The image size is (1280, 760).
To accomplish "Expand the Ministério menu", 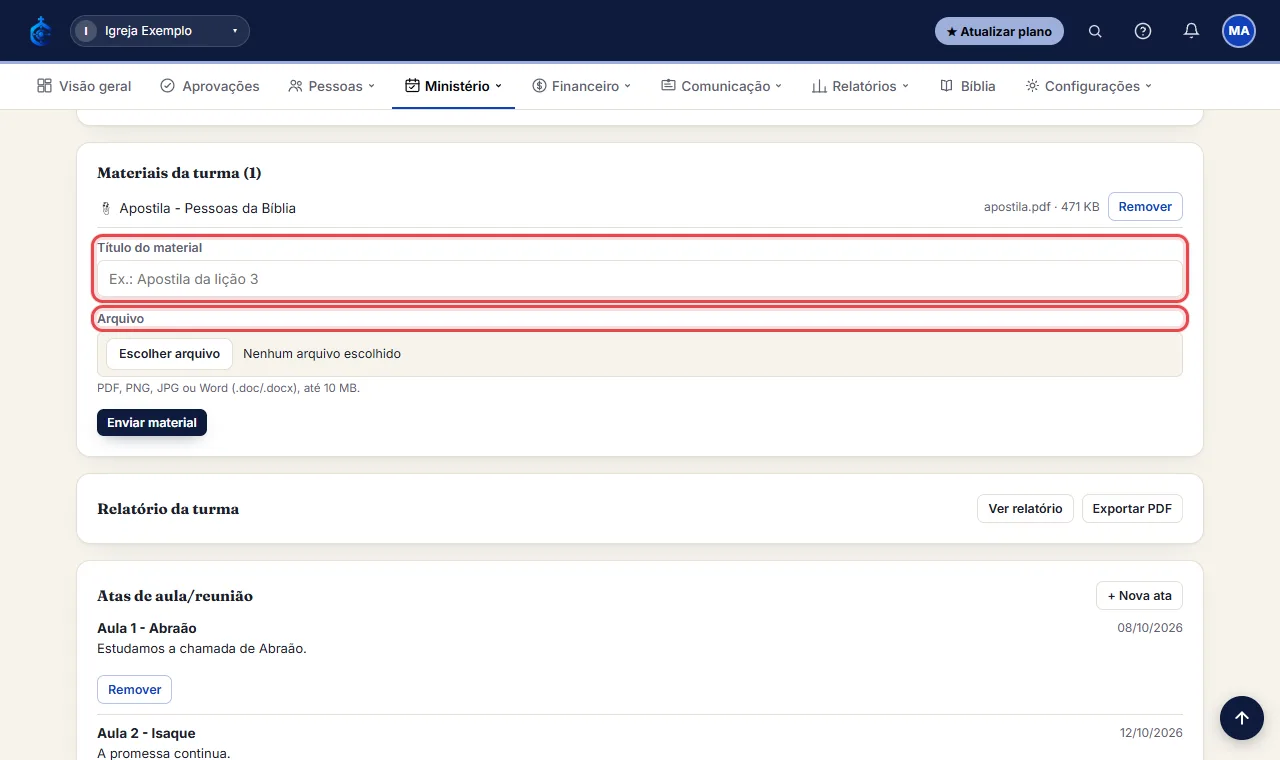I will pyautogui.click(x=453, y=86).
